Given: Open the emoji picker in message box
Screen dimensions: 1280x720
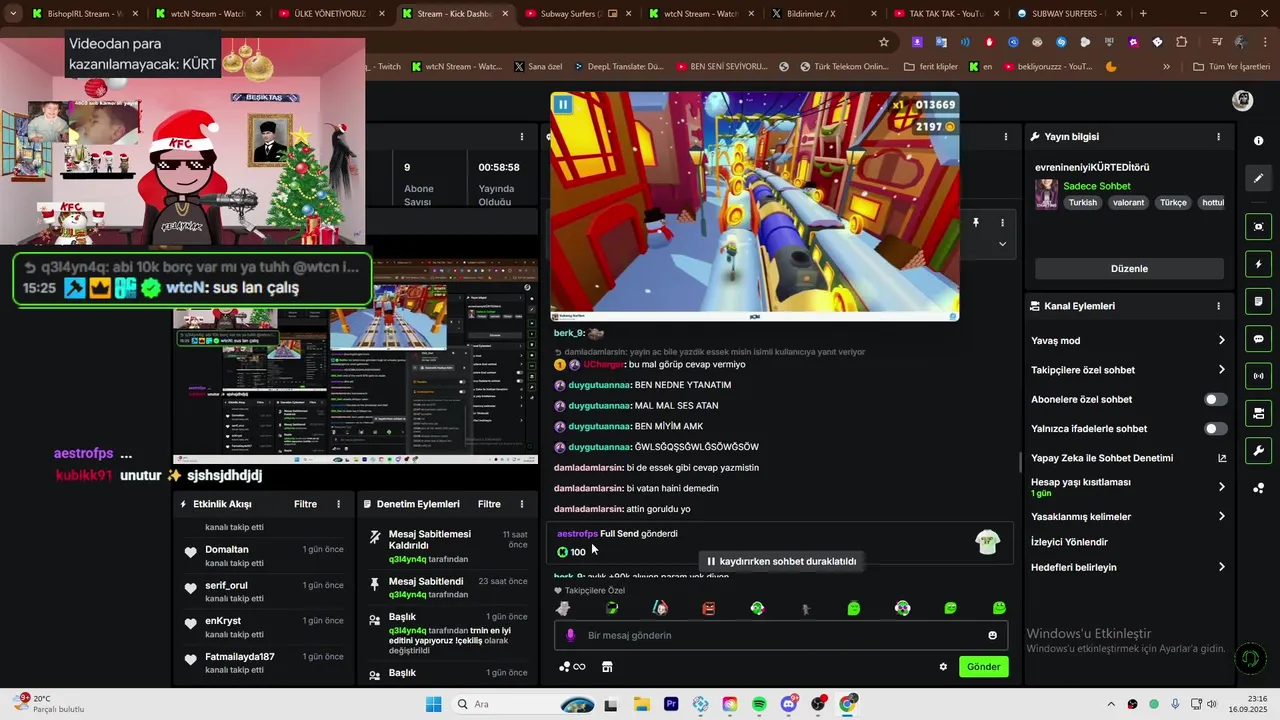Looking at the screenshot, I should (x=992, y=635).
